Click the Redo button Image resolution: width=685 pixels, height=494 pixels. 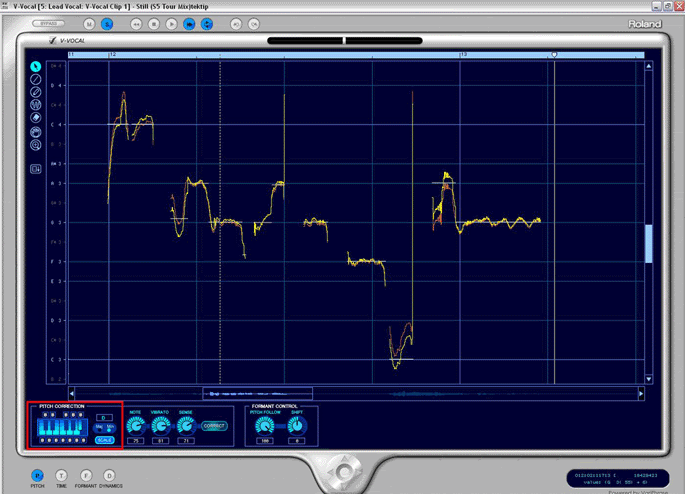(254, 24)
